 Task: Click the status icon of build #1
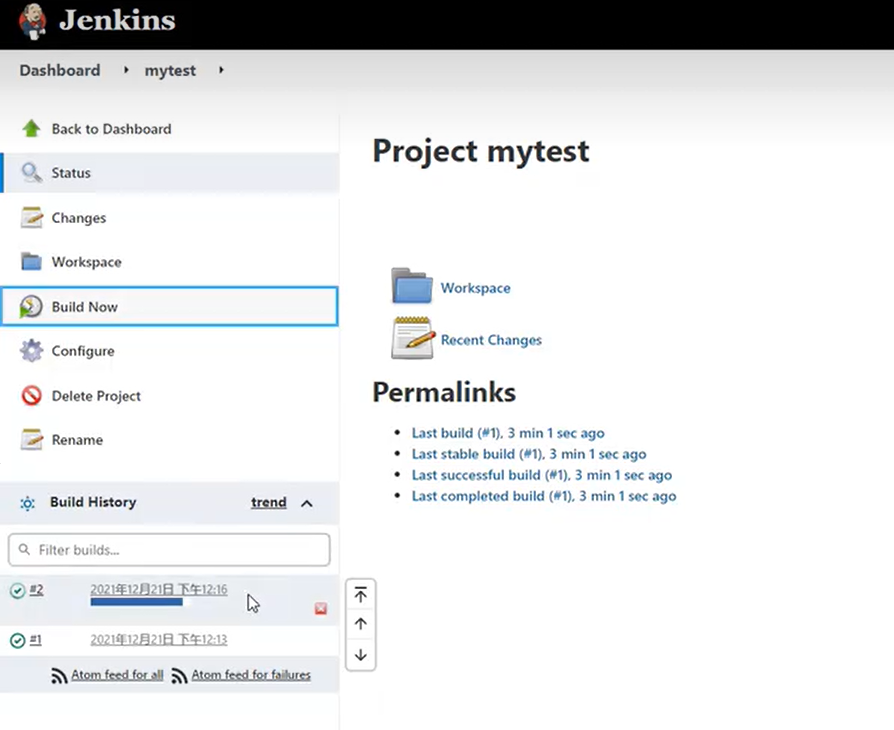(x=18, y=640)
